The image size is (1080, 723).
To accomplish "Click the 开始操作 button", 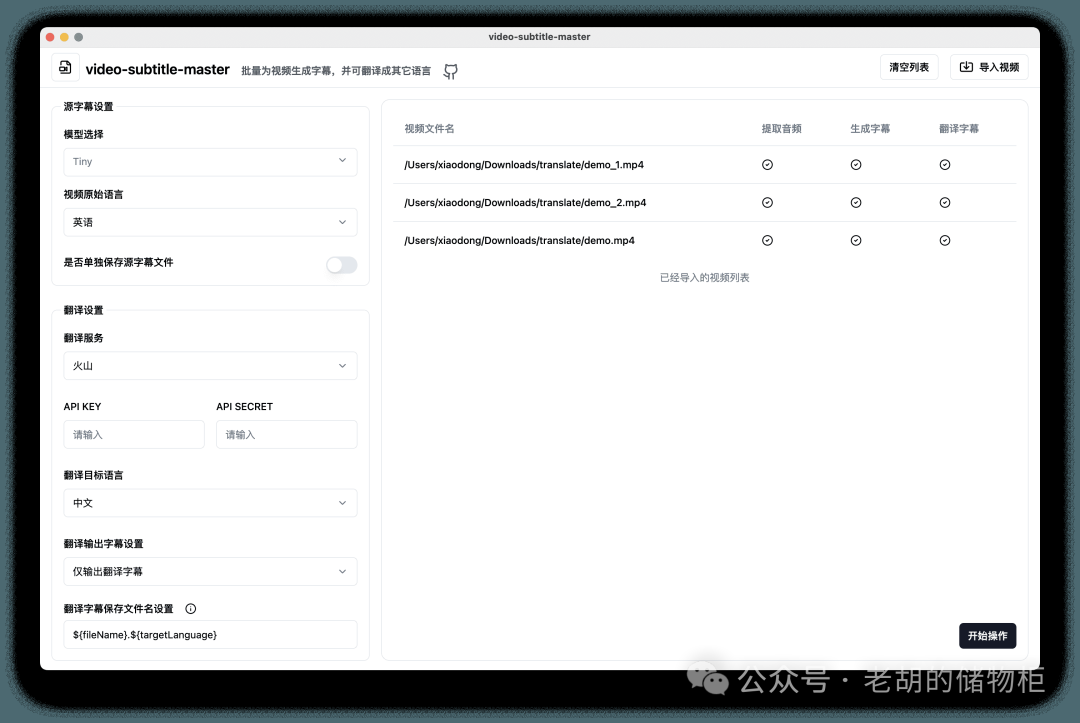I will click(987, 636).
